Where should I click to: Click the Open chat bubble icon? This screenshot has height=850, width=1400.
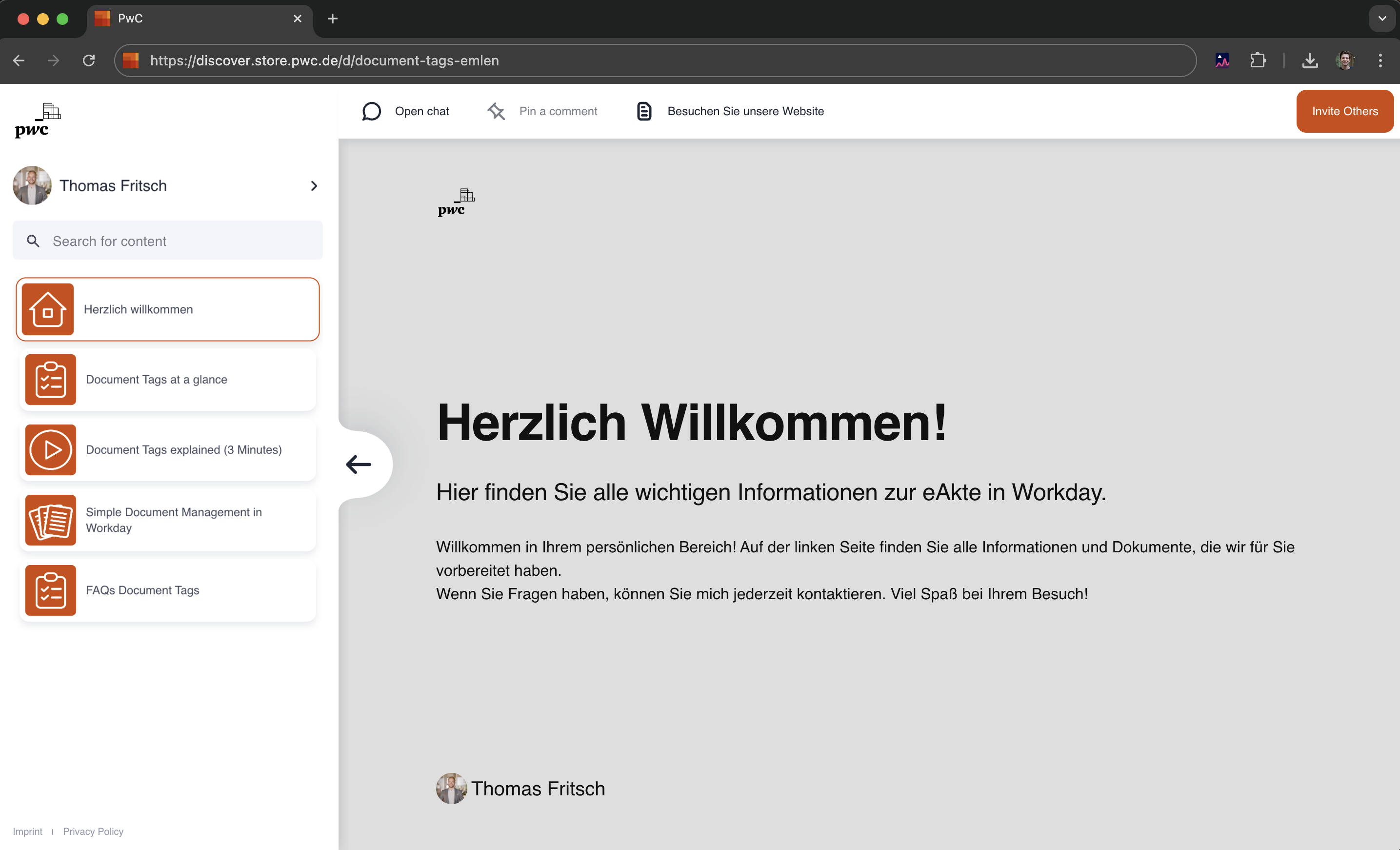coord(372,111)
